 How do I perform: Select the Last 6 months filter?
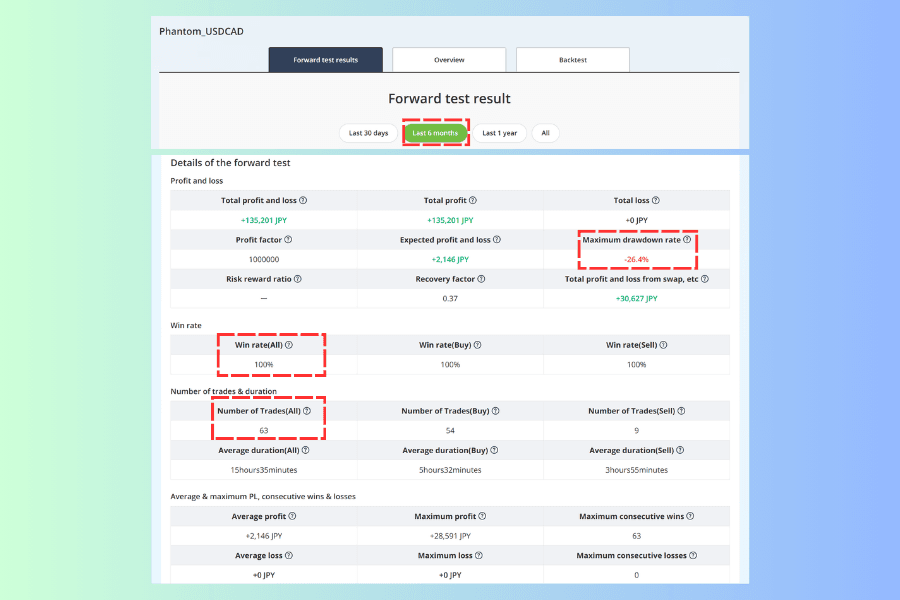click(435, 133)
